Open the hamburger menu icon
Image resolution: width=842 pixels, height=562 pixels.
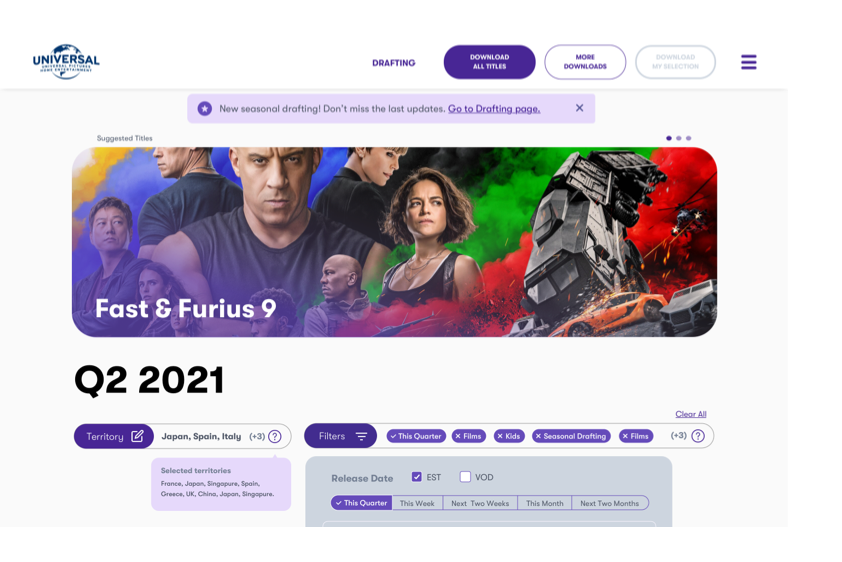749,62
